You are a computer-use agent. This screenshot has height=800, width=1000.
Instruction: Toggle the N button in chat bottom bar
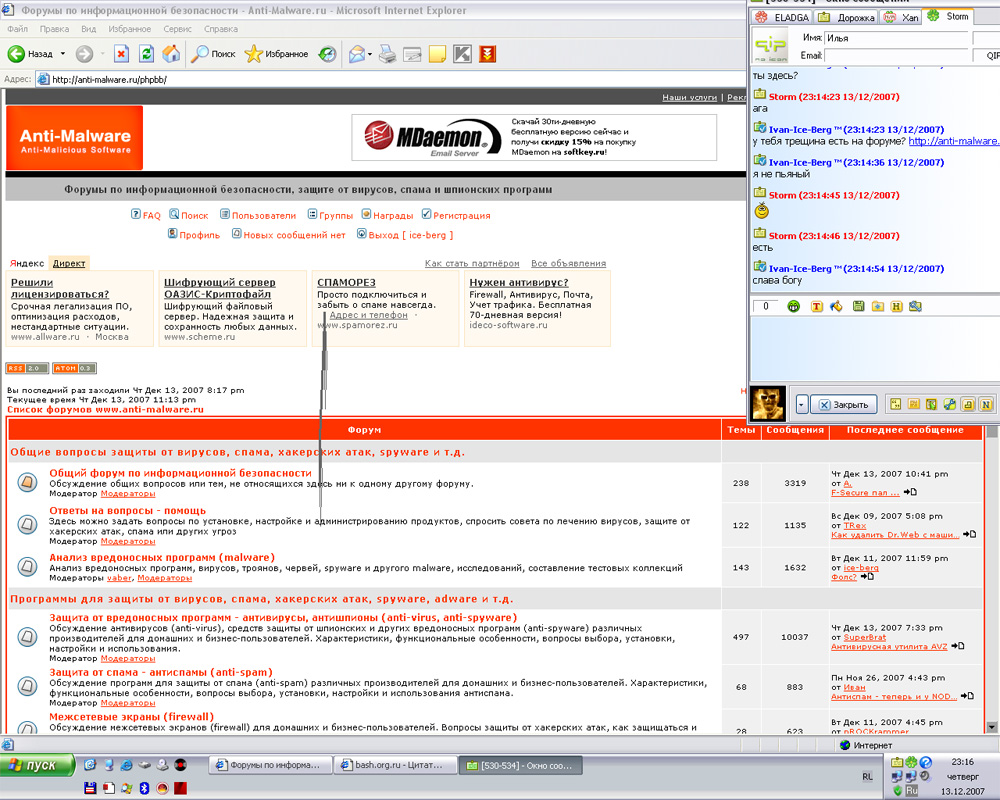click(986, 404)
